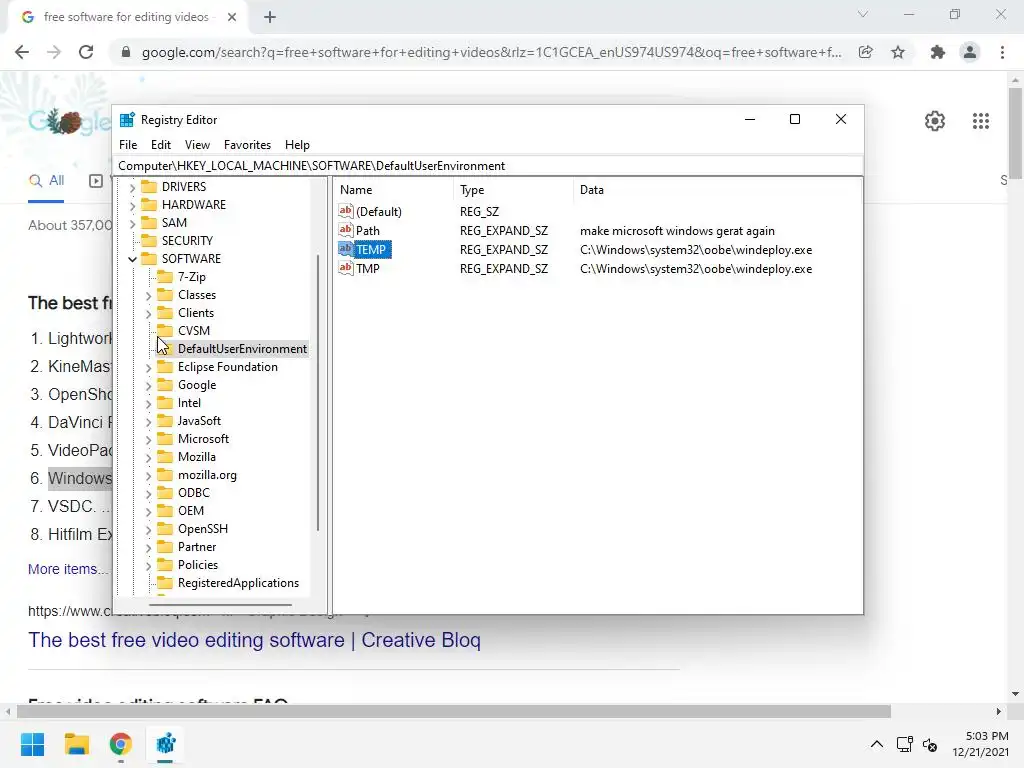Image resolution: width=1024 pixels, height=768 pixels.
Task: Open File Explorer from the taskbar
Action: click(76, 744)
